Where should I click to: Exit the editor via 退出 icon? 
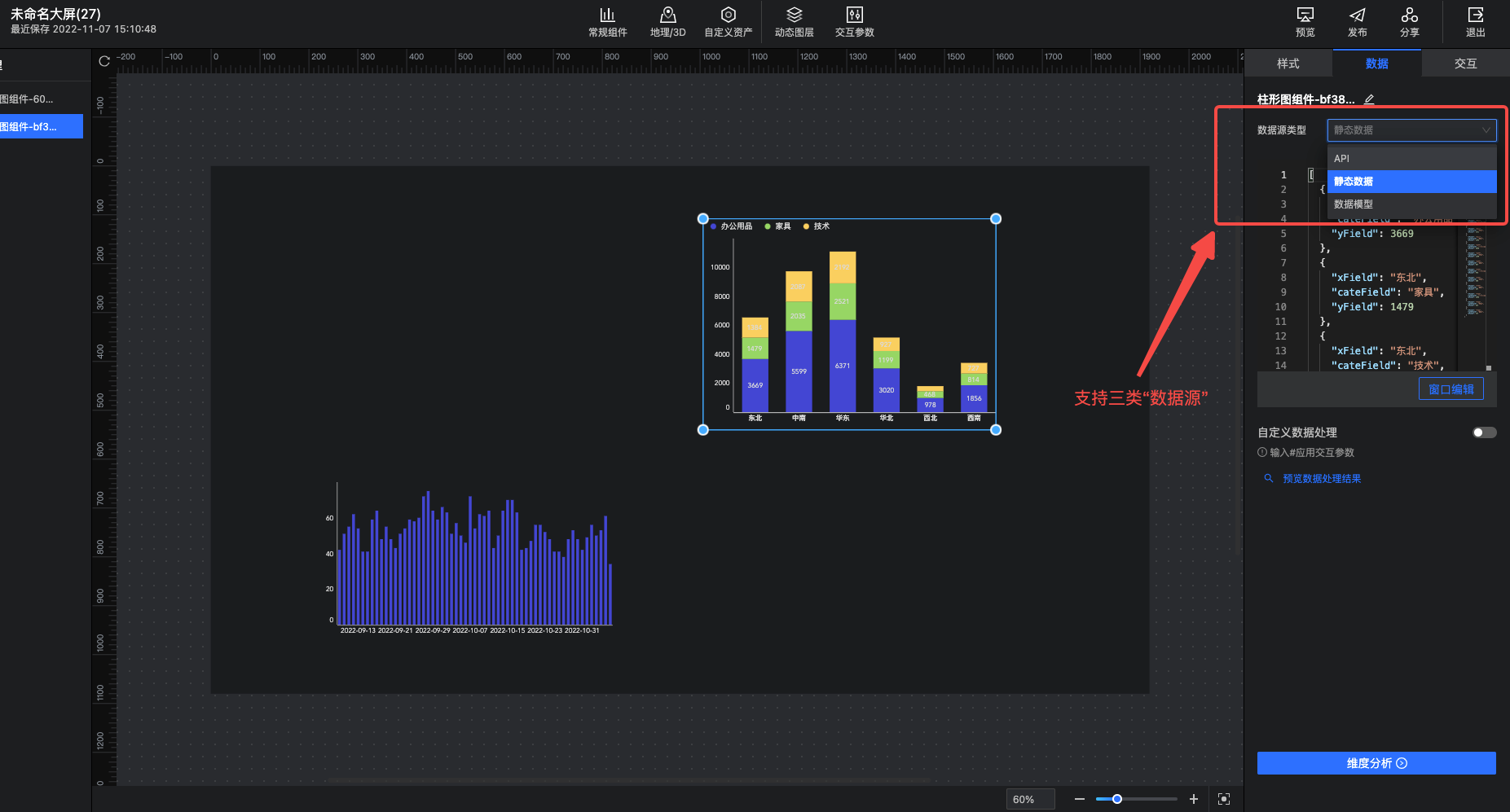(x=1475, y=15)
